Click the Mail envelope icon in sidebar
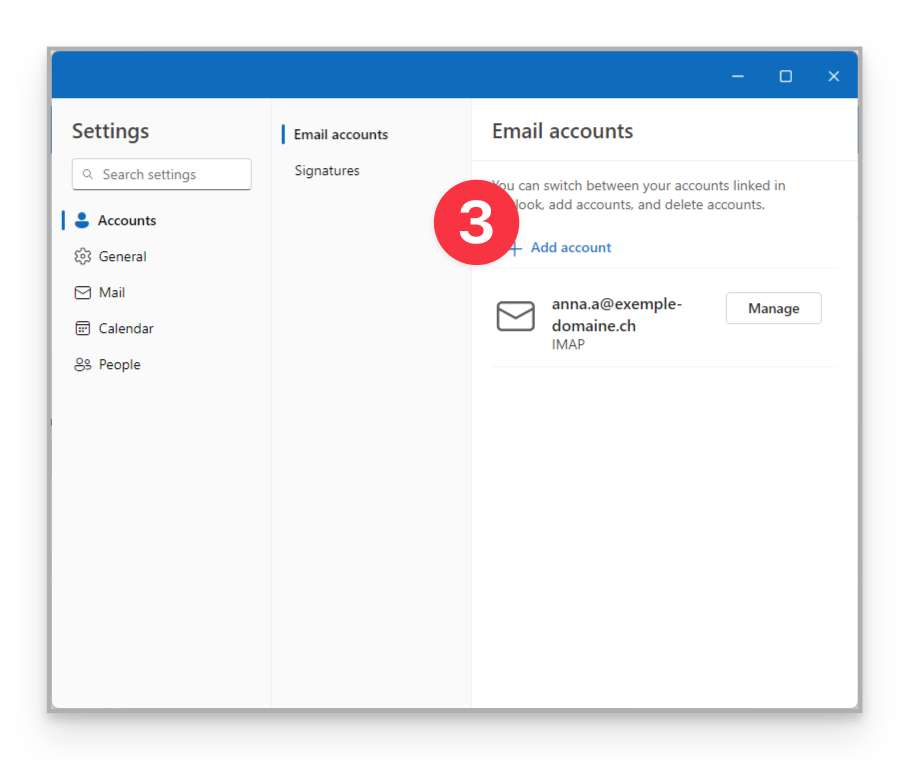The width and height of the screenshot is (909, 760). point(82,293)
